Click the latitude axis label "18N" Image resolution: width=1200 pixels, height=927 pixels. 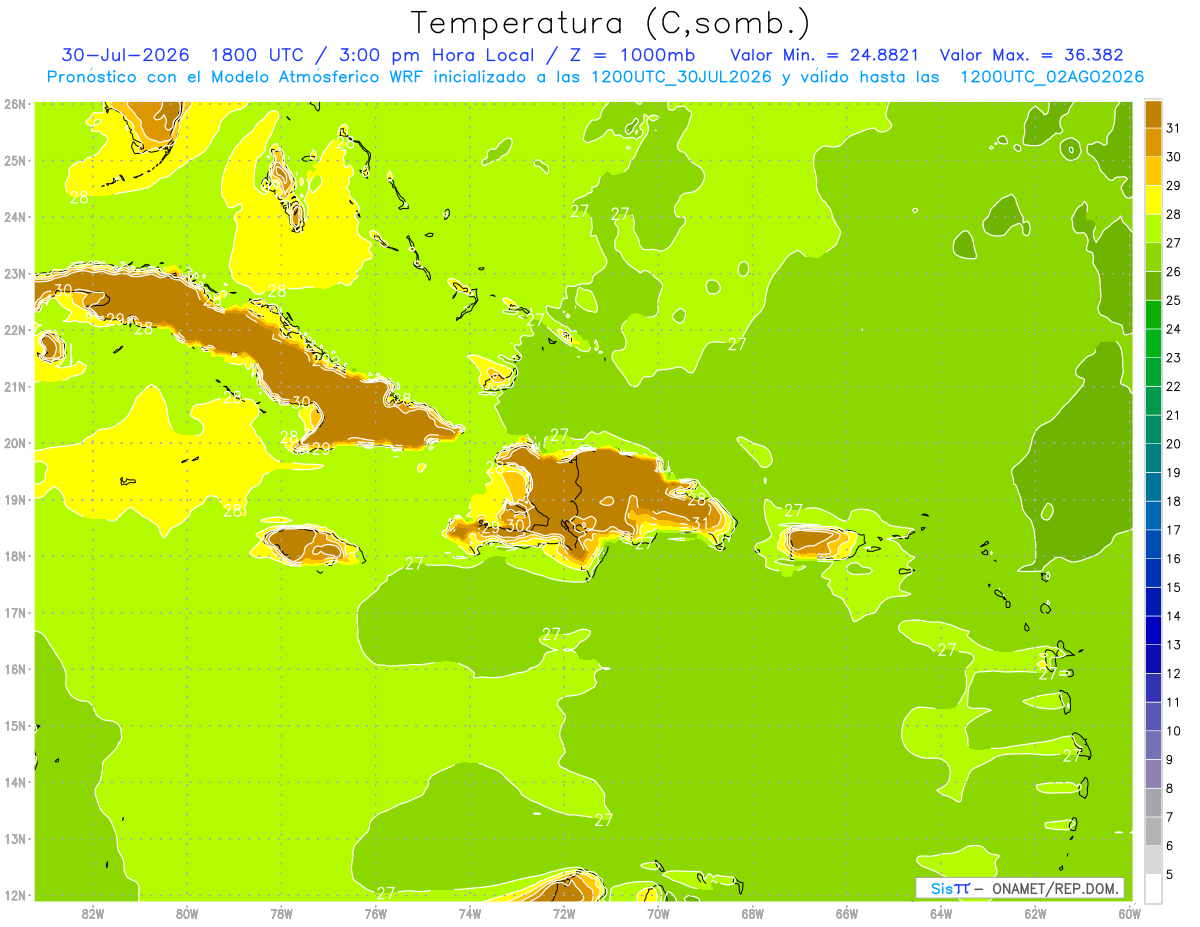pyautogui.click(x=15, y=556)
